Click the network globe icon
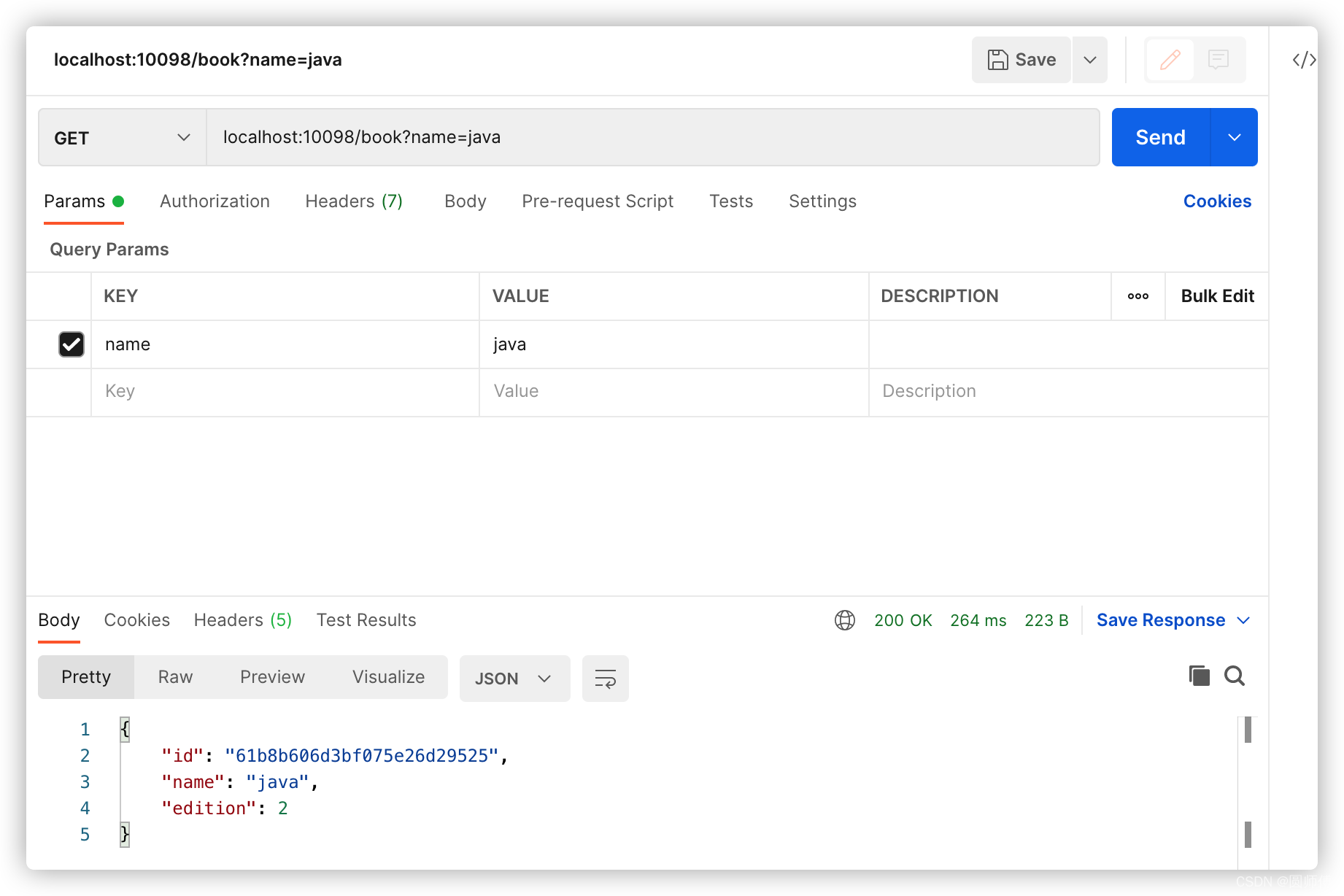 [845, 620]
